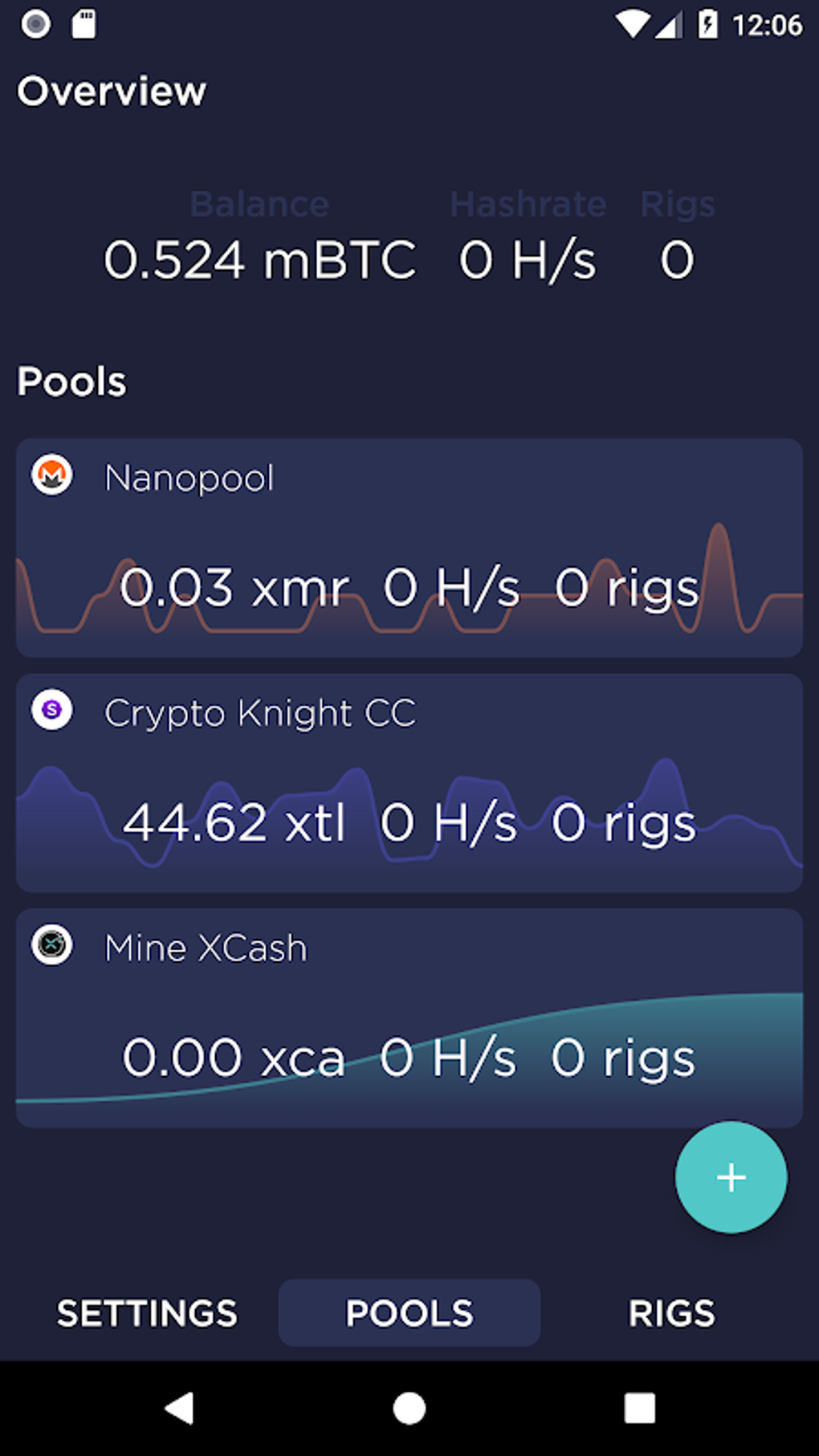819x1456 pixels.
Task: Tap the Monero icon on Nanopool card
Action: tap(52, 475)
